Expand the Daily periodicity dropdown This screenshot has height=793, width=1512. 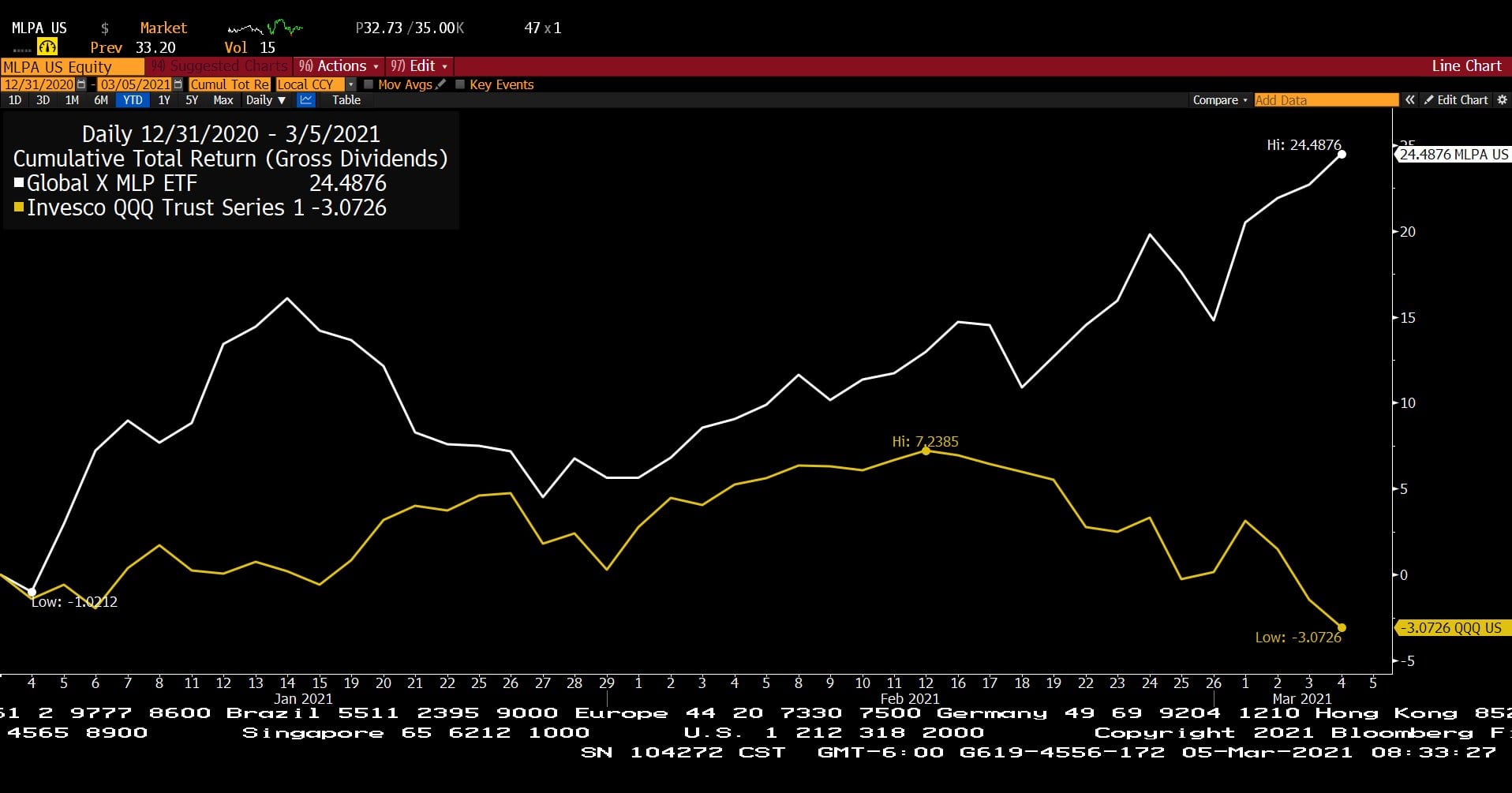point(265,100)
